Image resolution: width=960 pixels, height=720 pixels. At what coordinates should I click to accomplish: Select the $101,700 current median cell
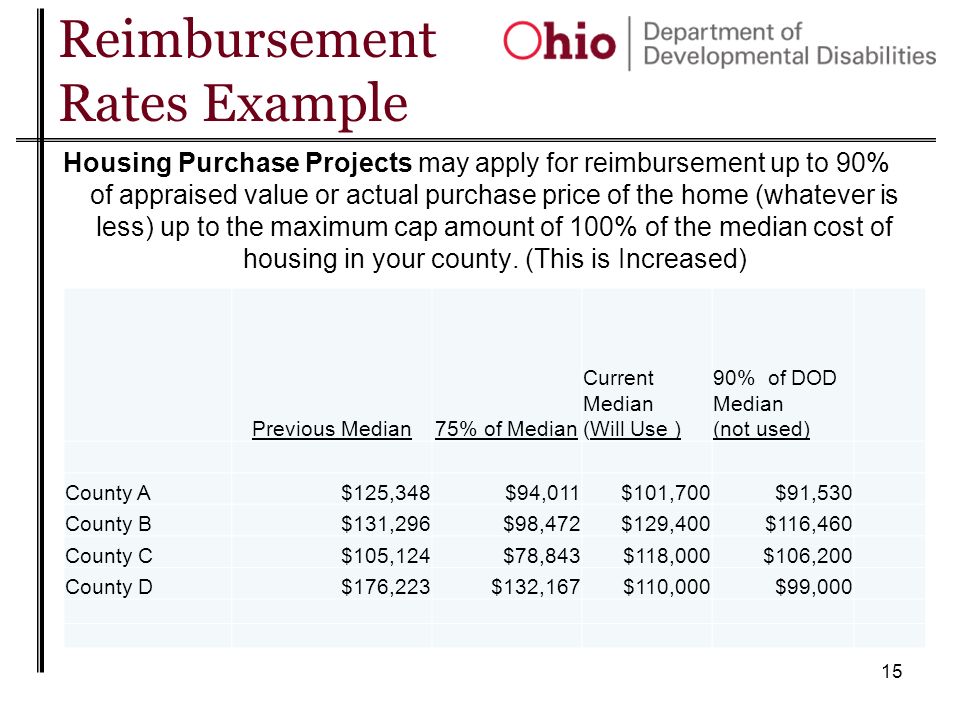(666, 493)
